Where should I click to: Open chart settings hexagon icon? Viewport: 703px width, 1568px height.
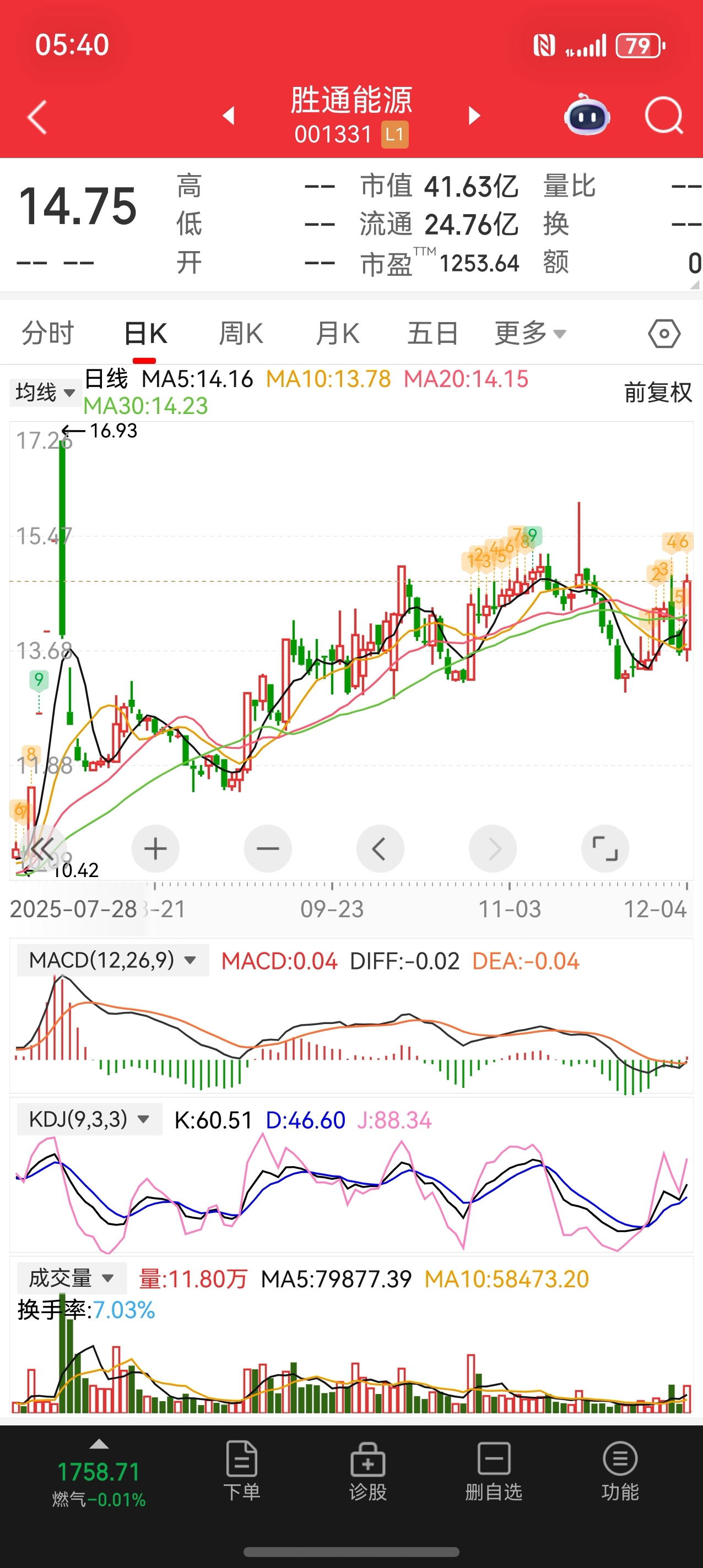coord(664,334)
